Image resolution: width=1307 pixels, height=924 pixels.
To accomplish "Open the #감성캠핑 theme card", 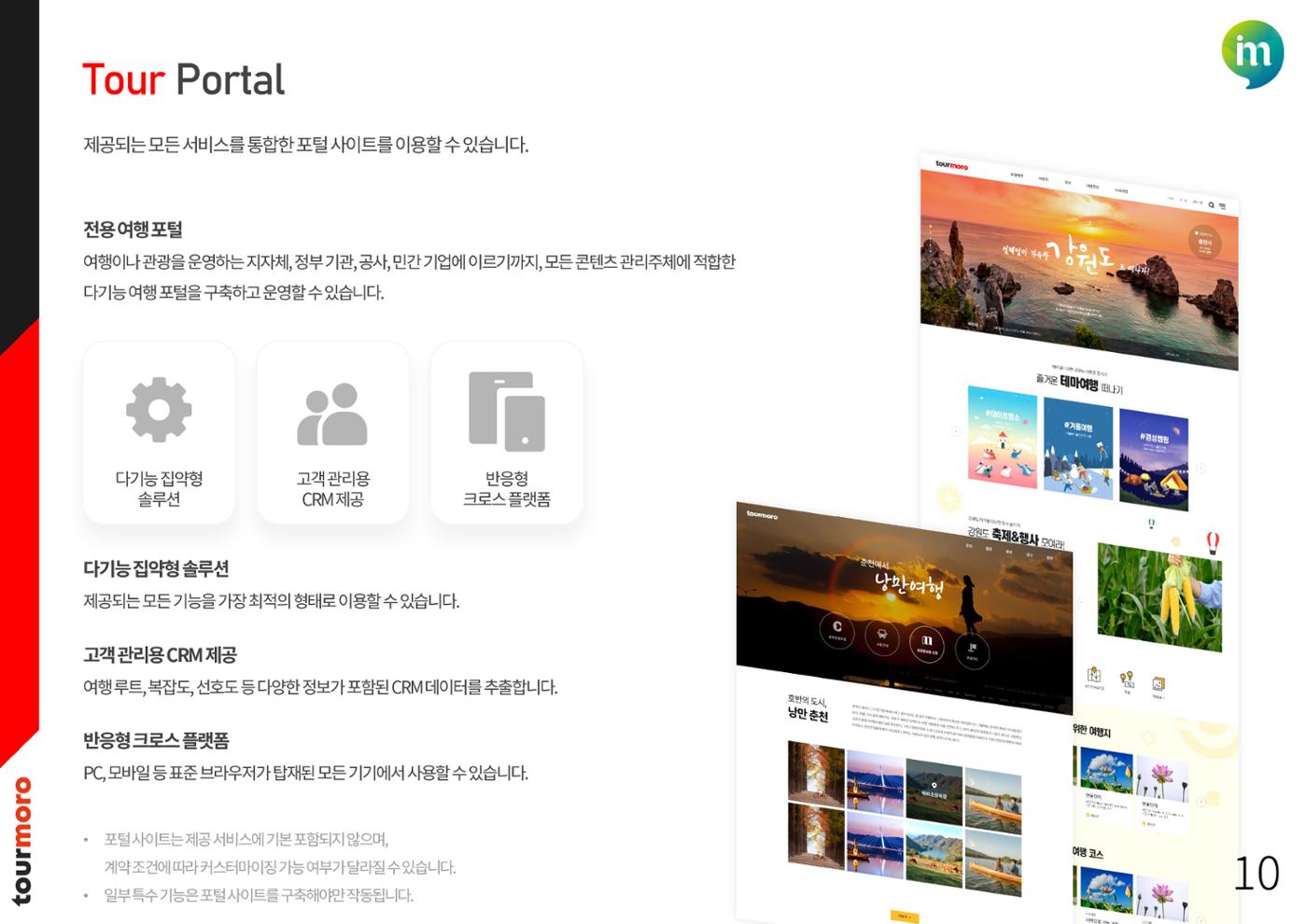I will (1154, 459).
